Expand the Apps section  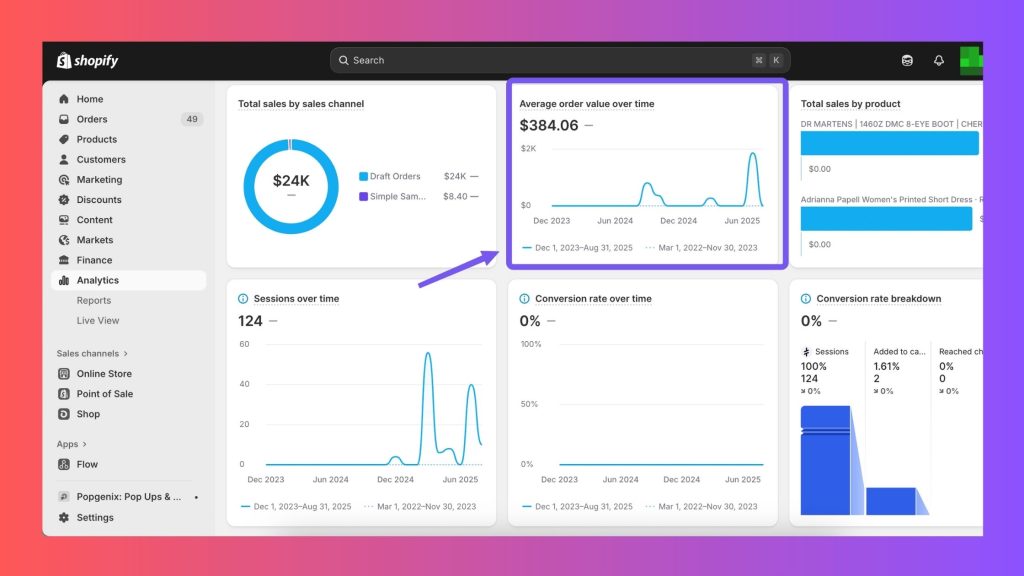(x=71, y=444)
